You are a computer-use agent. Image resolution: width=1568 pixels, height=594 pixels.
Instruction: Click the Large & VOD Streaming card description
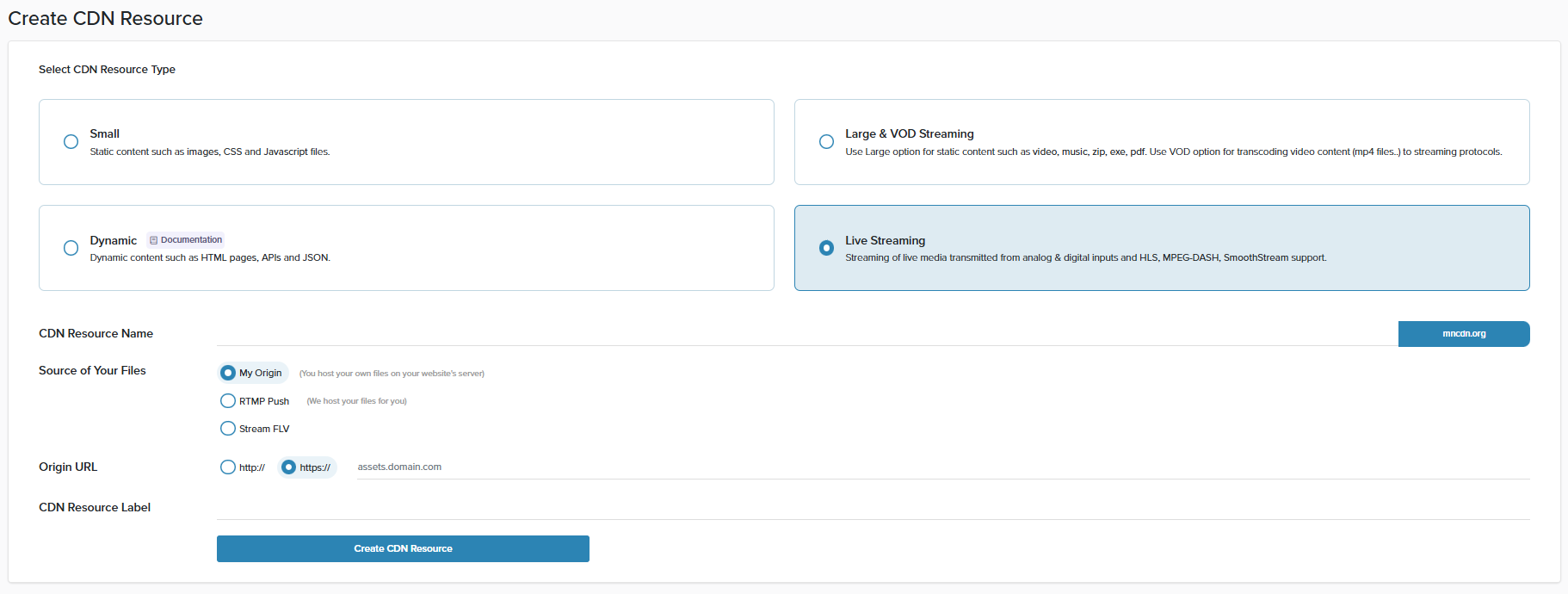1173,152
